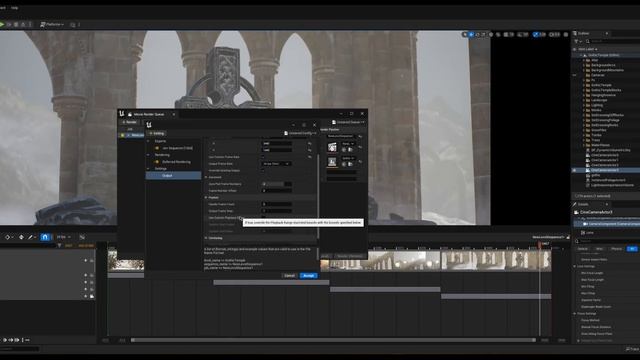Select the Outliner panel tab
This screenshot has width=640, height=360.
583,33
